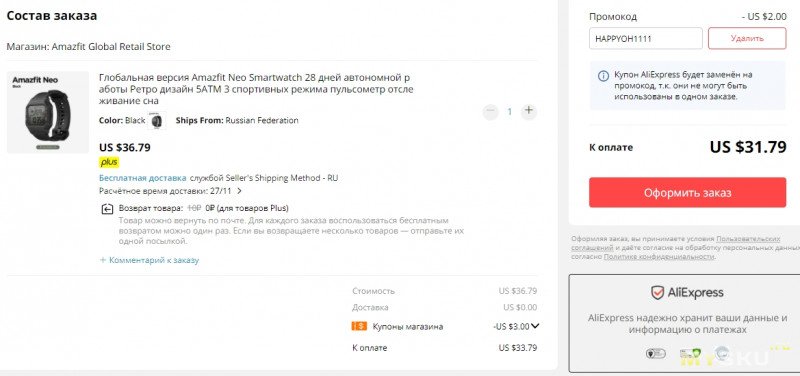This screenshot has height=376, width=800.
Task: Decrease quantity with the minus button
Action: pyautogui.click(x=490, y=111)
